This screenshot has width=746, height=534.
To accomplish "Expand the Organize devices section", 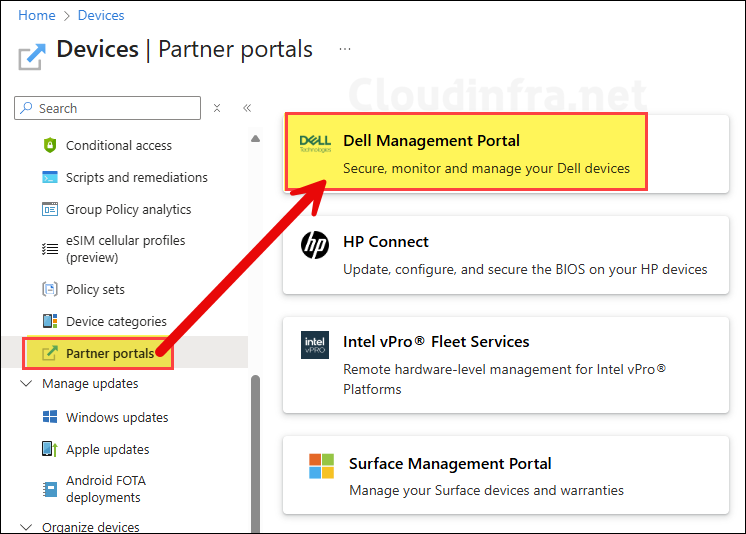I will pyautogui.click(x=26, y=527).
